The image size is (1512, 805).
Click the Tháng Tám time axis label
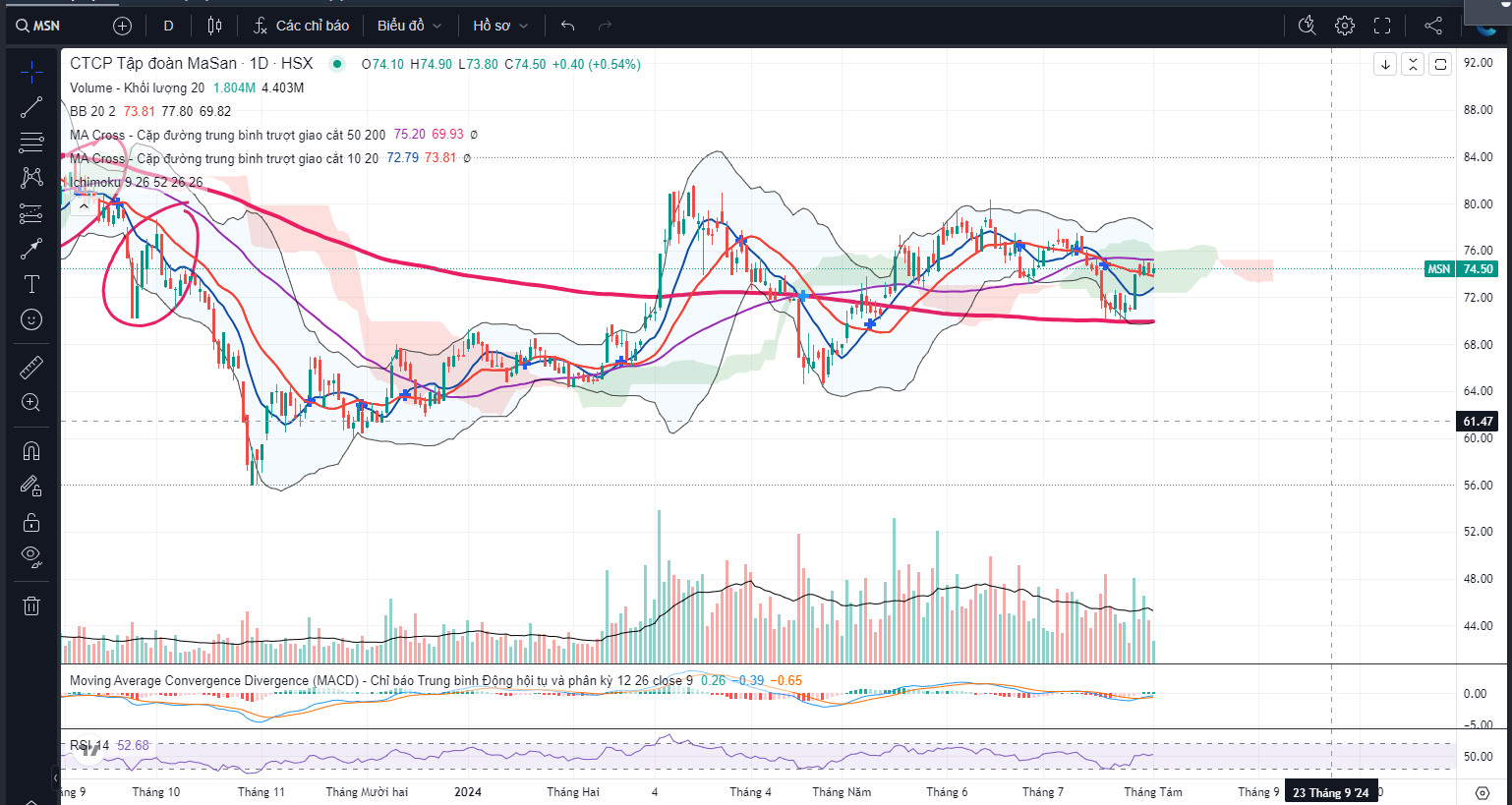tap(1153, 792)
